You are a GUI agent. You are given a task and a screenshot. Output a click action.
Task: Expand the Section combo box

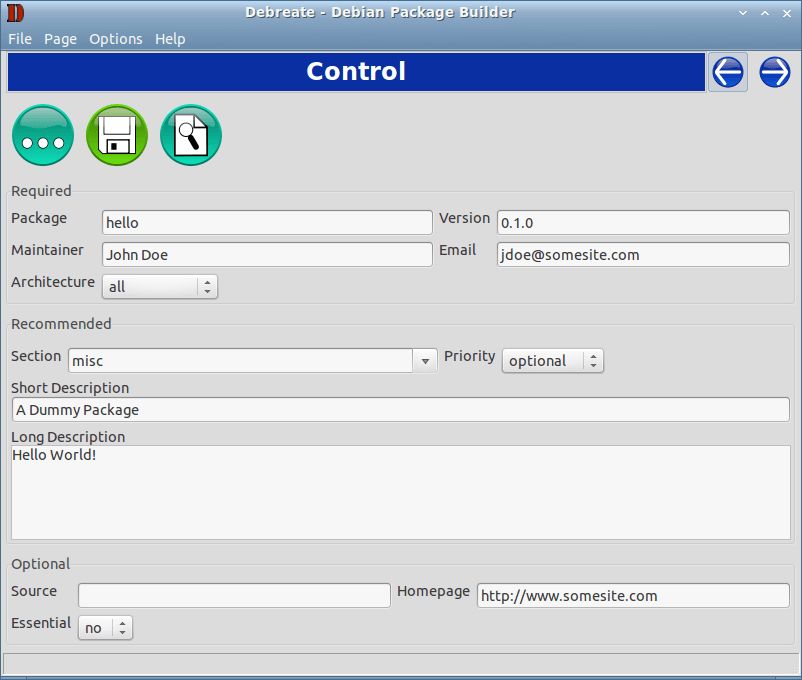(426, 360)
